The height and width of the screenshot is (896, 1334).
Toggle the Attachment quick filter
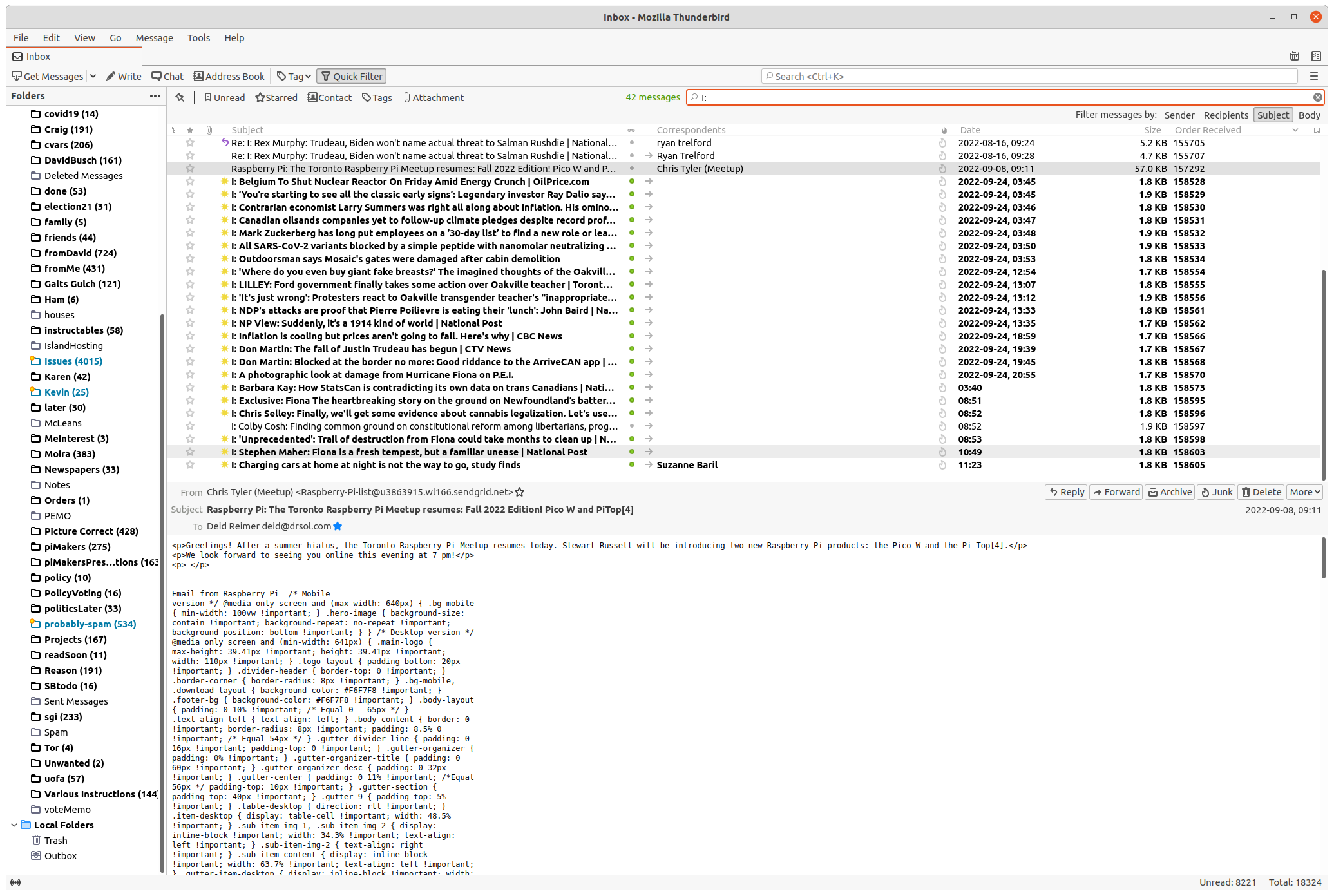click(434, 98)
